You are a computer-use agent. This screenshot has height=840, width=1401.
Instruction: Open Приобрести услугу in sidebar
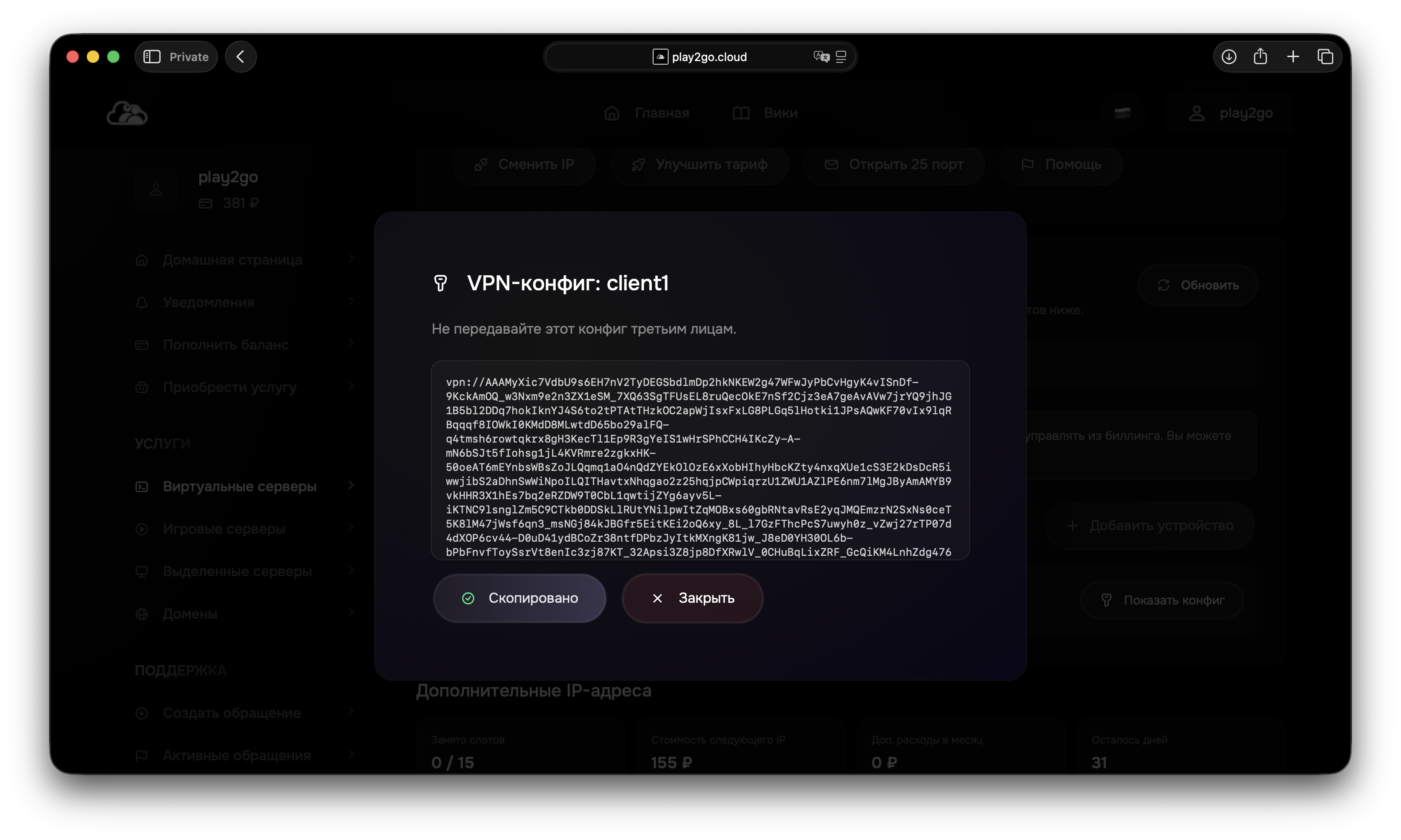point(244,387)
